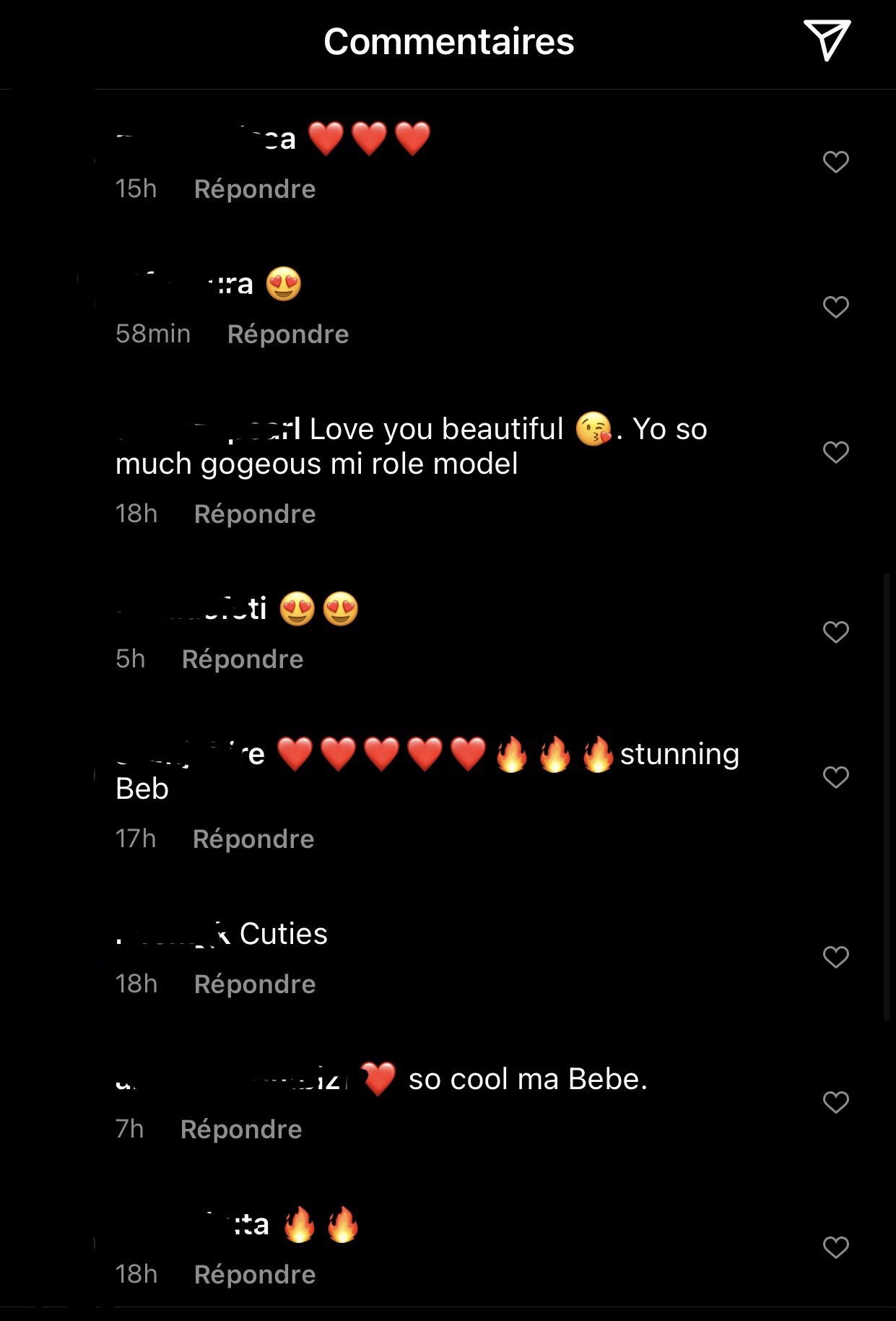Viewport: 896px width, 1321px height.
Task: Like the three red hearts comment
Action: point(835,162)
